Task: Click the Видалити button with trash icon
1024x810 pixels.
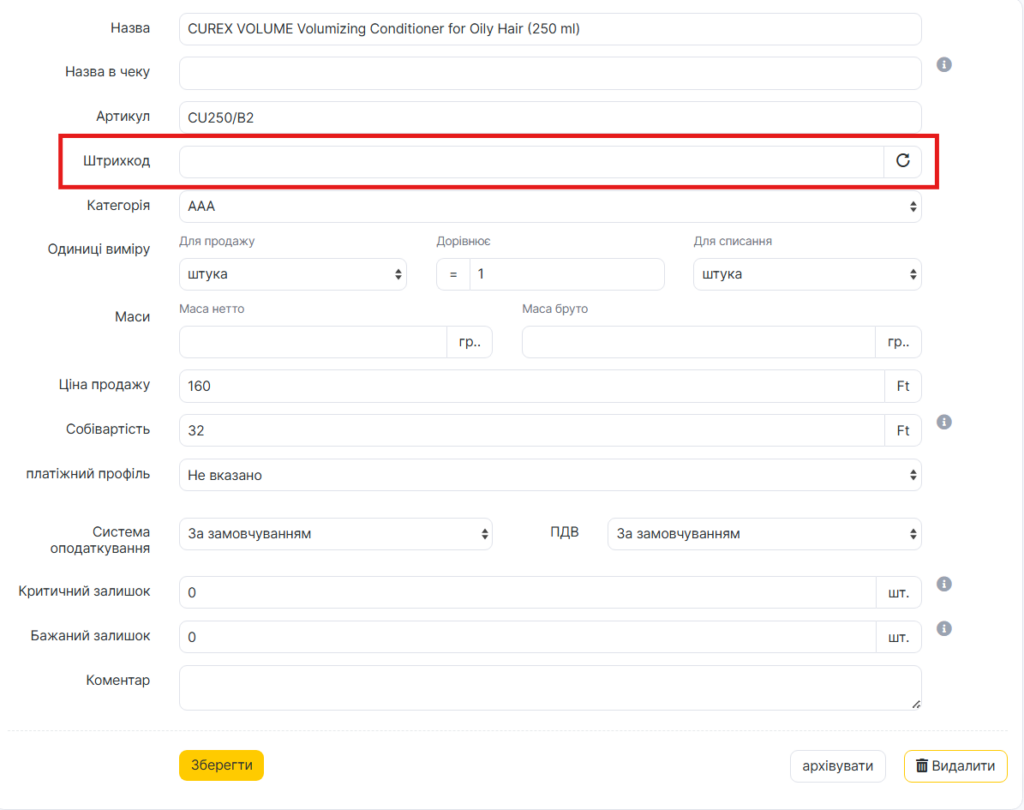Action: pos(955,767)
